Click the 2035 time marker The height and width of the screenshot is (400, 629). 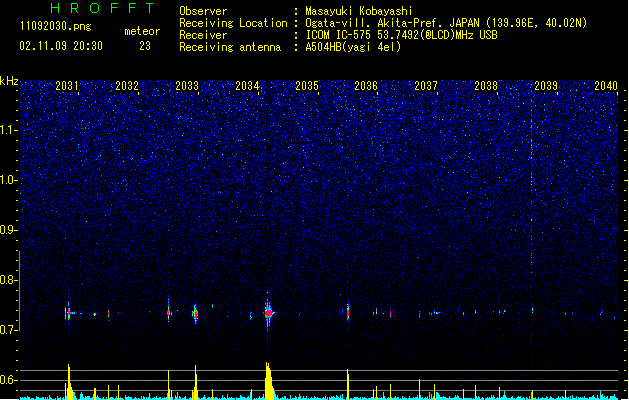pos(307,86)
